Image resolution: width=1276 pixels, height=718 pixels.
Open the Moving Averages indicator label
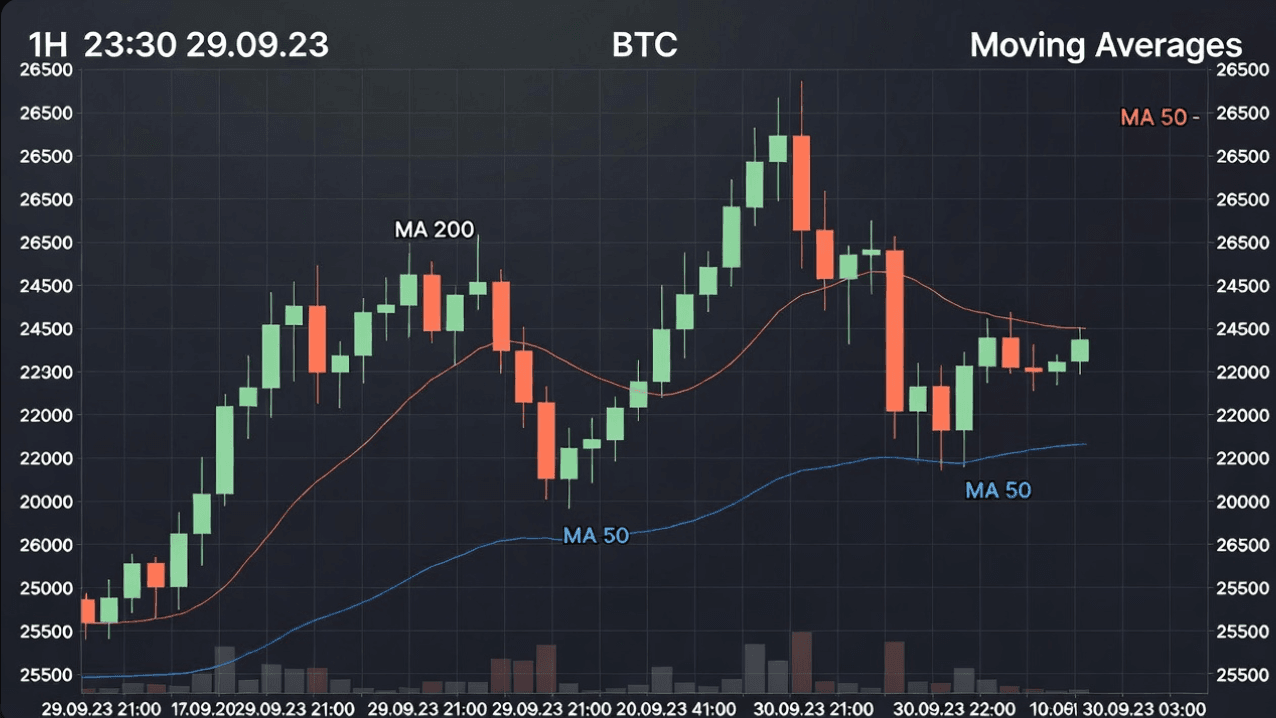[x=1105, y=45]
